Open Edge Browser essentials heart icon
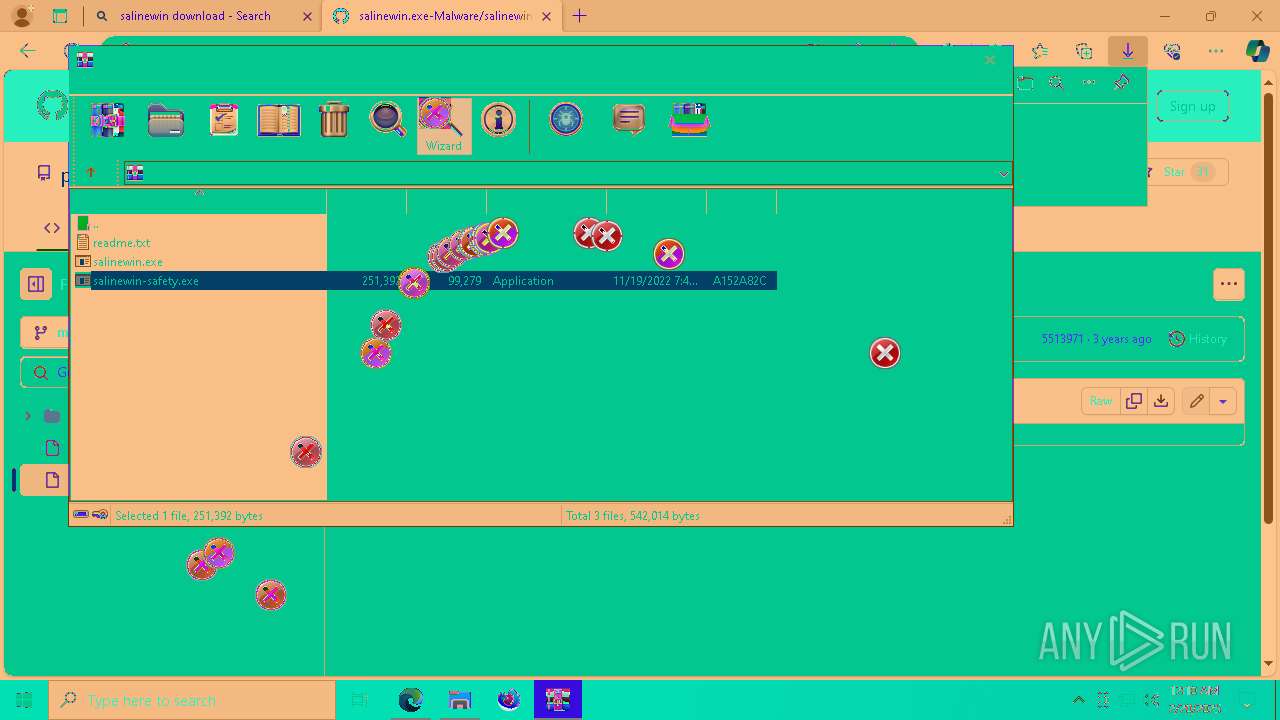The height and width of the screenshot is (720, 1280). click(x=1172, y=52)
